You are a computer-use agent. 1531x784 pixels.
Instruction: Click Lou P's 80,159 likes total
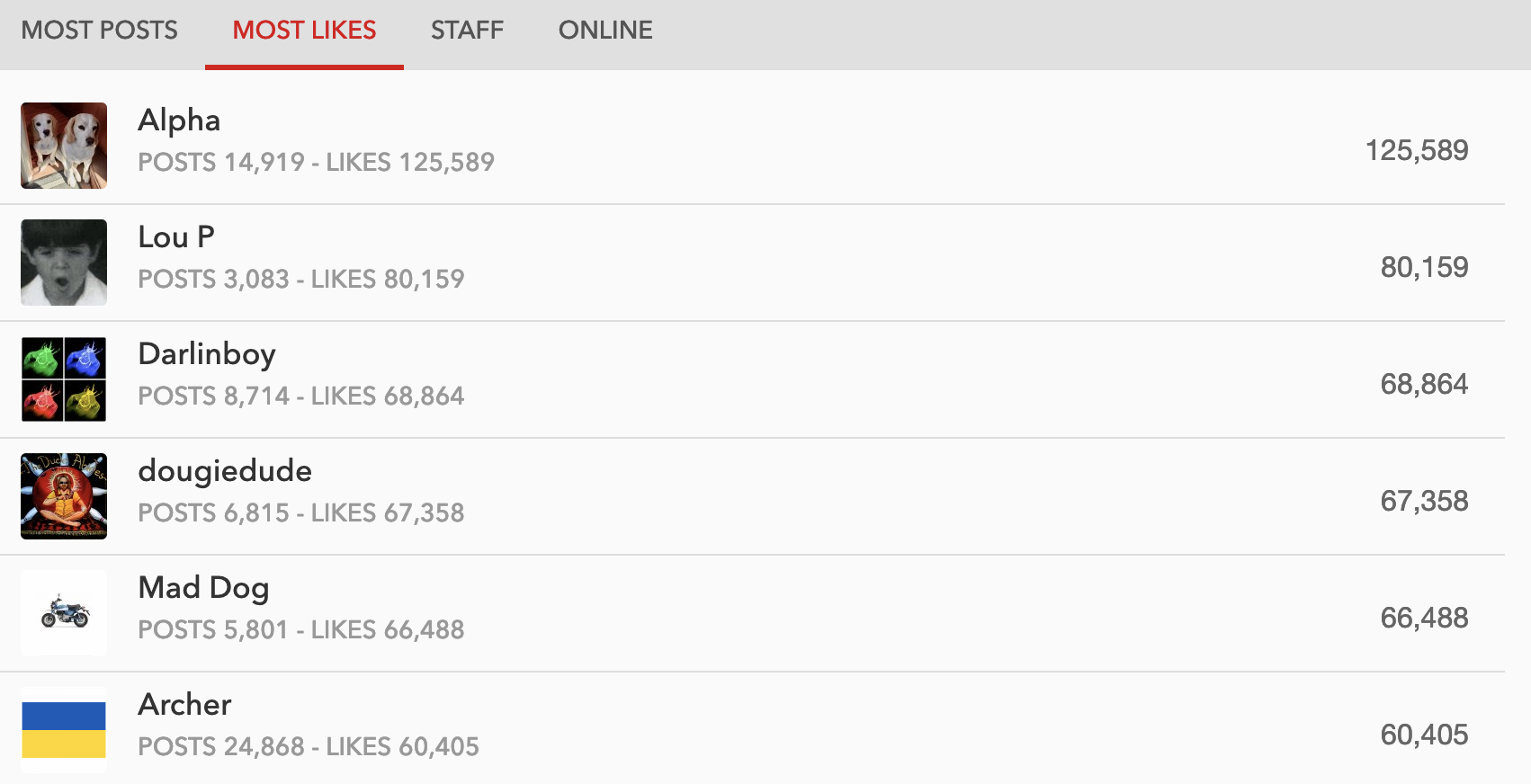click(x=1424, y=267)
